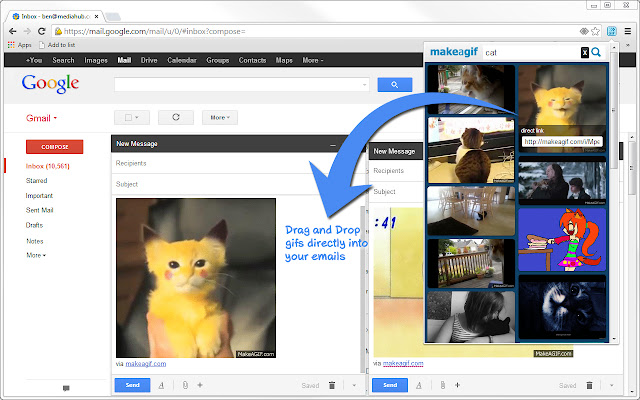Open formatting options in right message
This screenshot has height=400, width=640.
pyautogui.click(x=419, y=385)
